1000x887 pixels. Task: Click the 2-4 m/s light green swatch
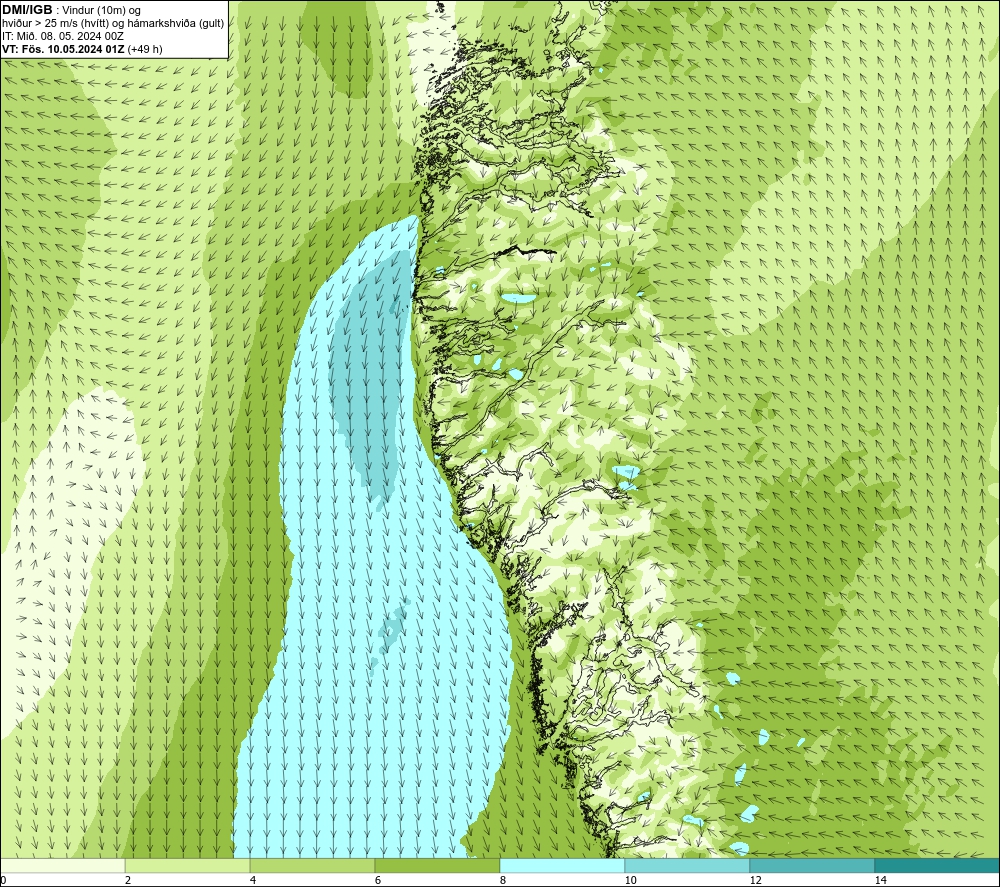click(x=188, y=866)
